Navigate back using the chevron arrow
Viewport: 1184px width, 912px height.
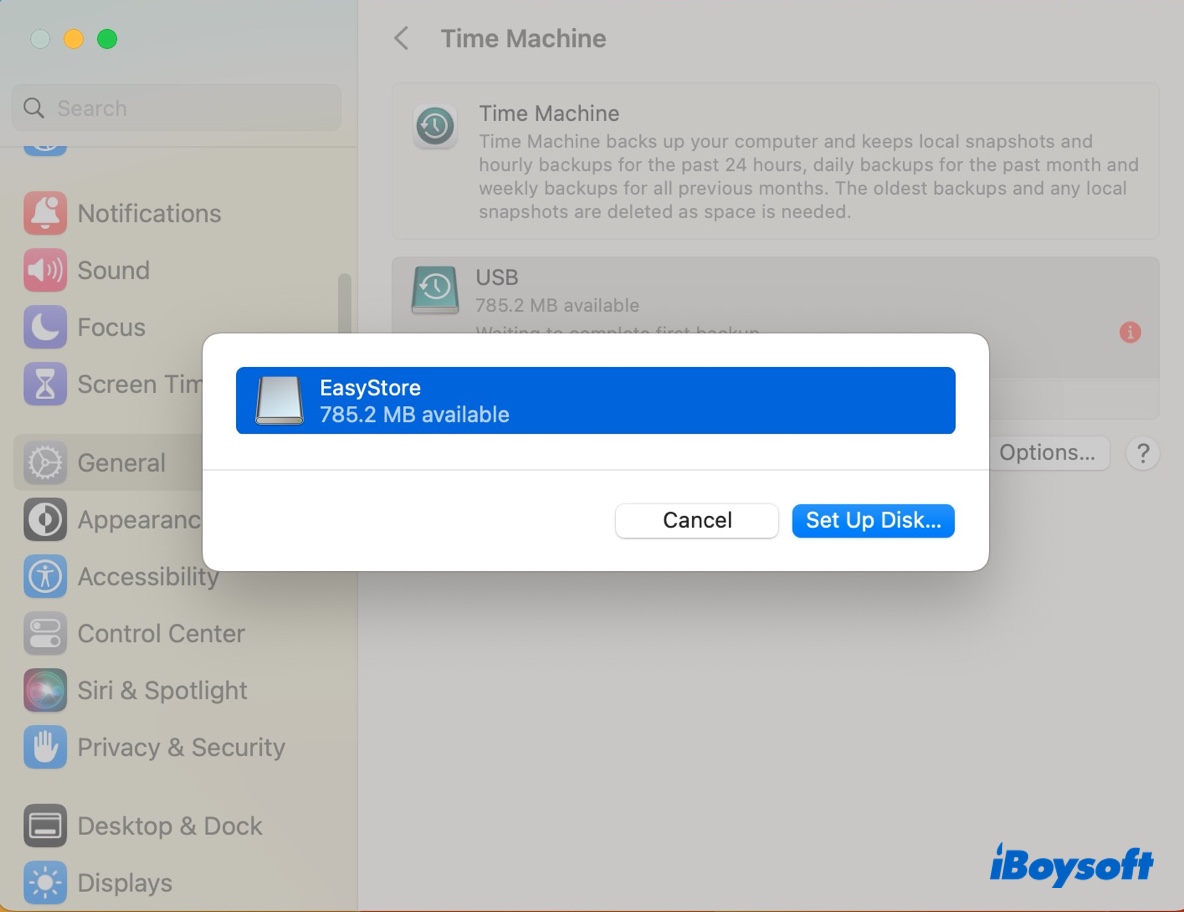point(400,38)
